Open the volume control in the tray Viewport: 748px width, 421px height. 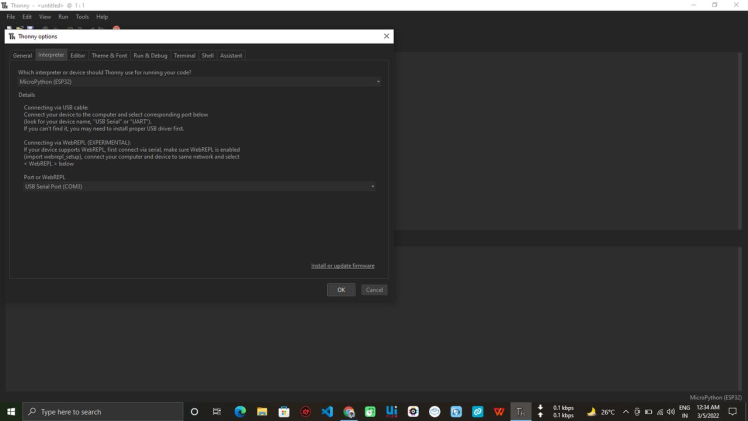tap(671, 411)
